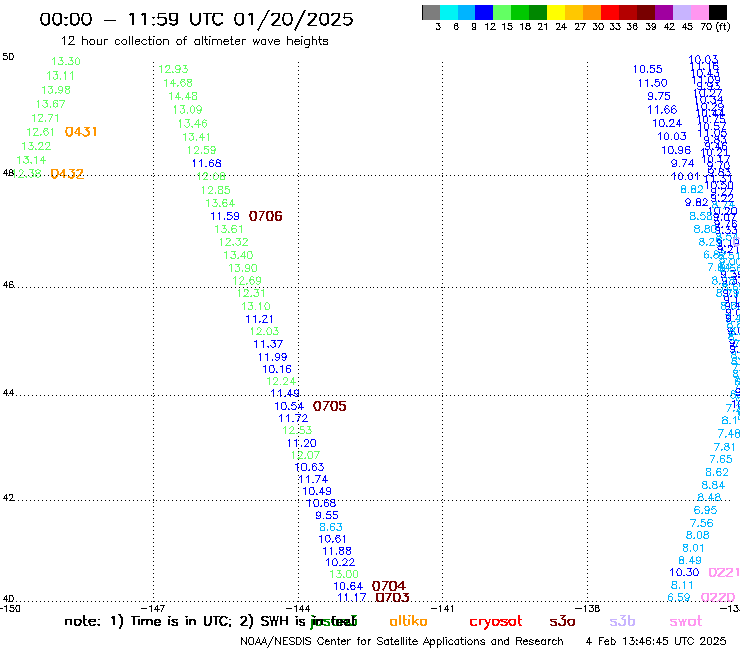740x650 pixels.
Task: Click the altika satellite legend label
Action: (x=408, y=621)
